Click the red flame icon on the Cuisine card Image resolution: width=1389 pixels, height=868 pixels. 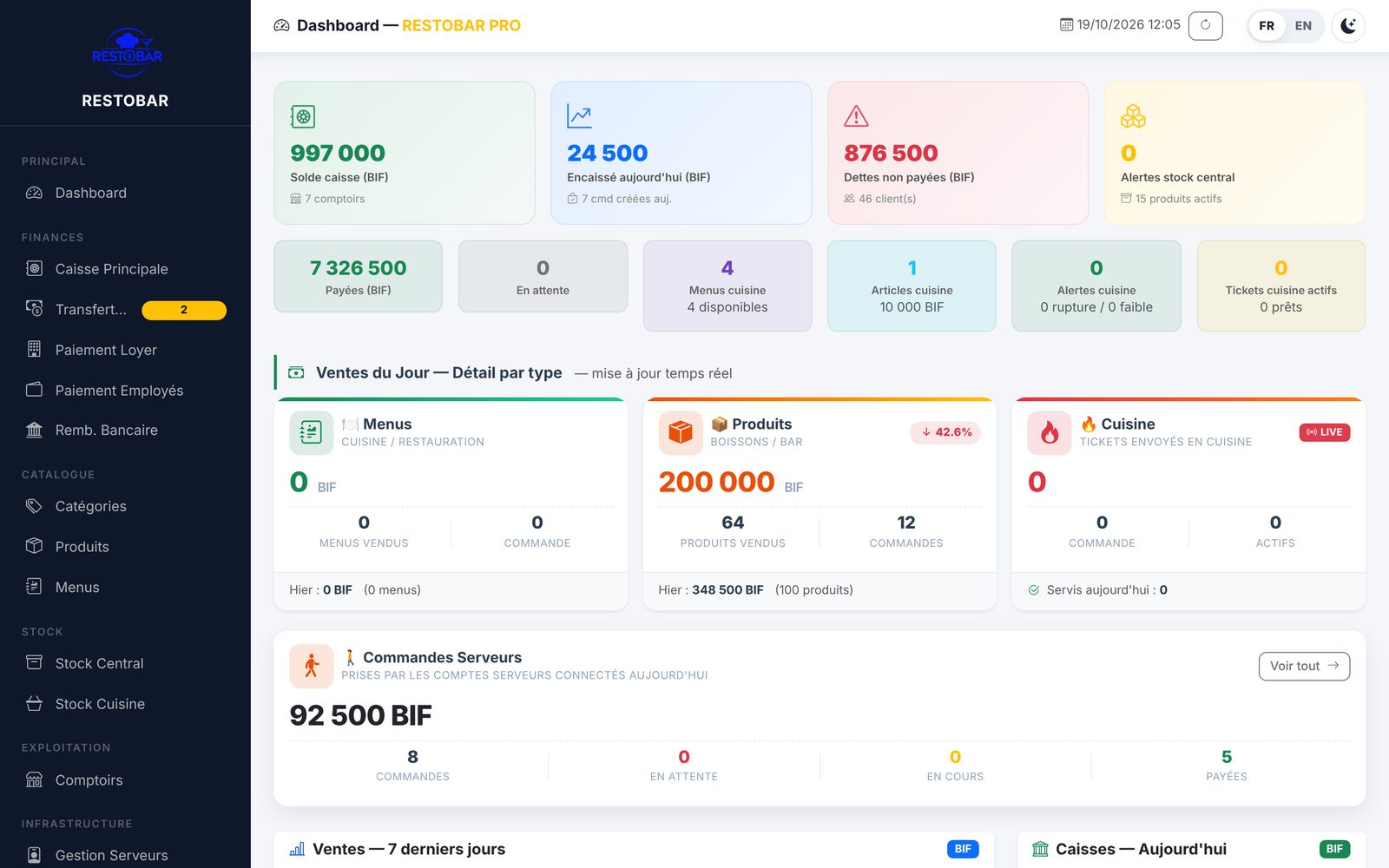[x=1050, y=432]
